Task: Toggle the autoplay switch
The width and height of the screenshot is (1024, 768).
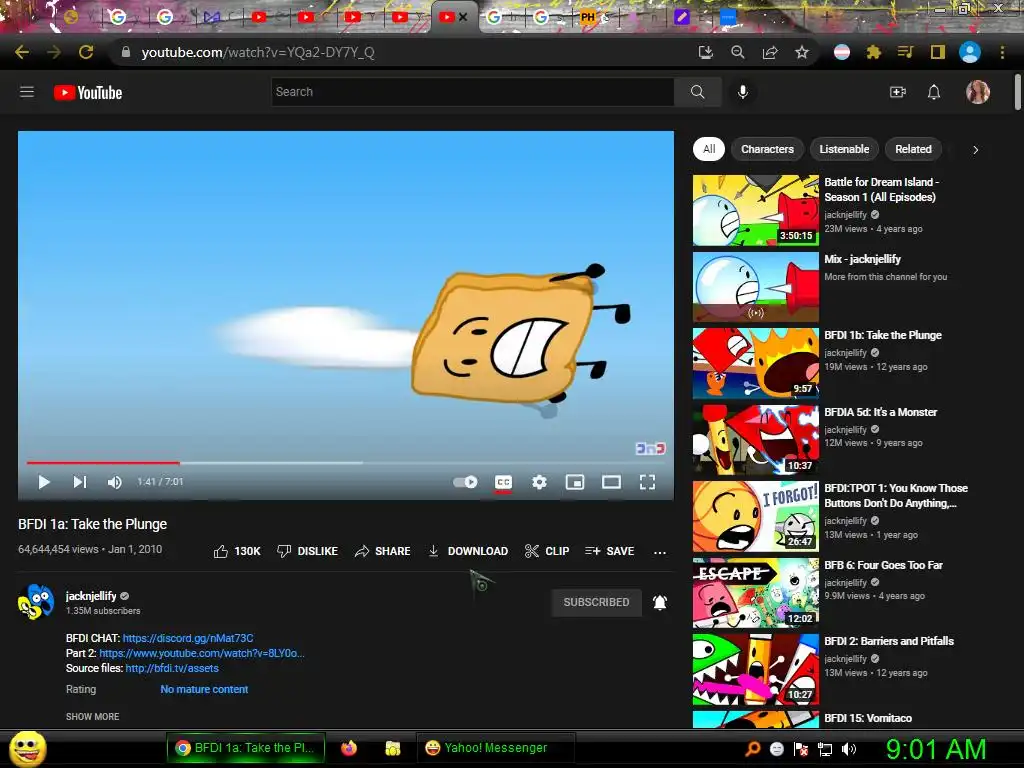Action: tap(465, 482)
